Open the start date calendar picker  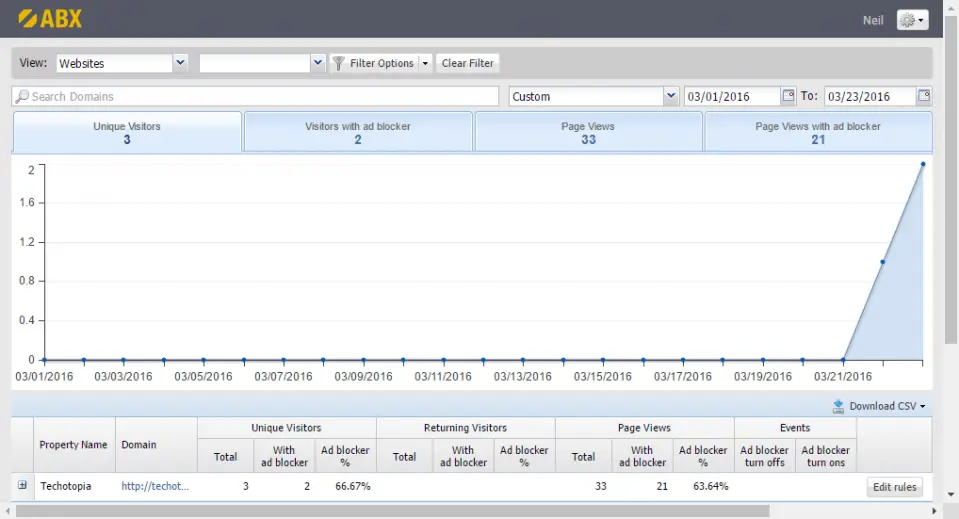click(788, 96)
